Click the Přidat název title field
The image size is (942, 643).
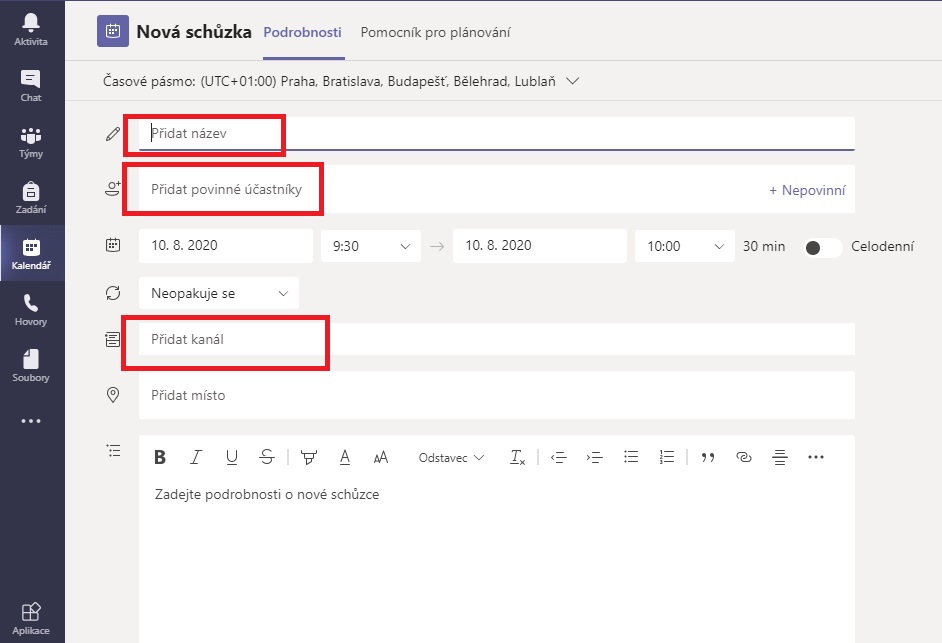pos(495,133)
